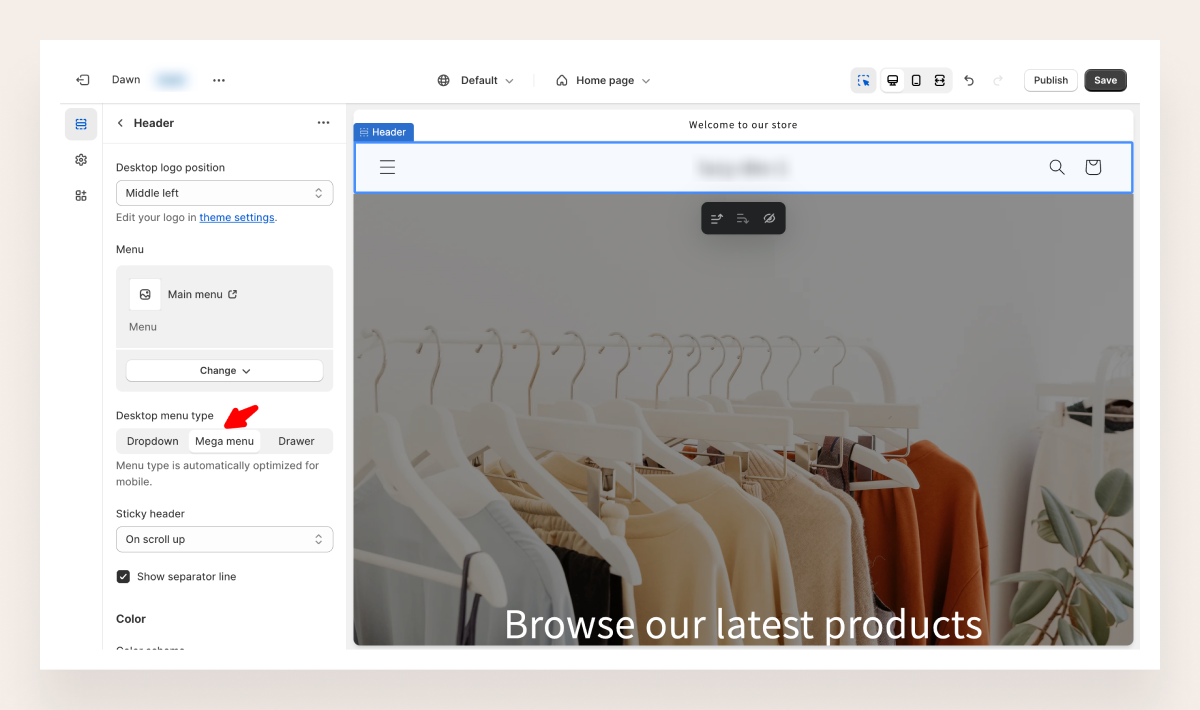
Task: Toggle the inspector selection tool
Action: pos(863,80)
